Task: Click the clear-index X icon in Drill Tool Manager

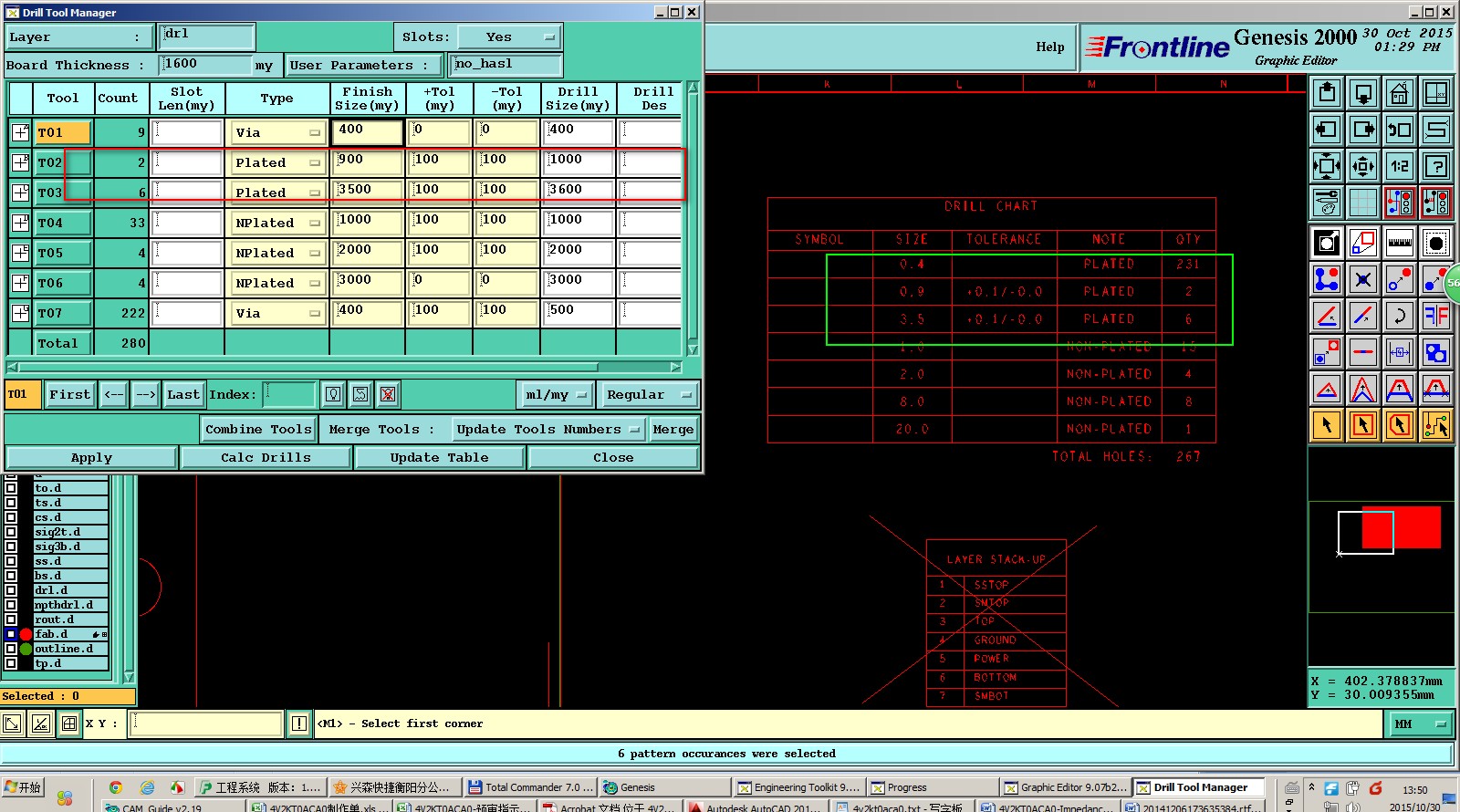Action: coord(388,394)
